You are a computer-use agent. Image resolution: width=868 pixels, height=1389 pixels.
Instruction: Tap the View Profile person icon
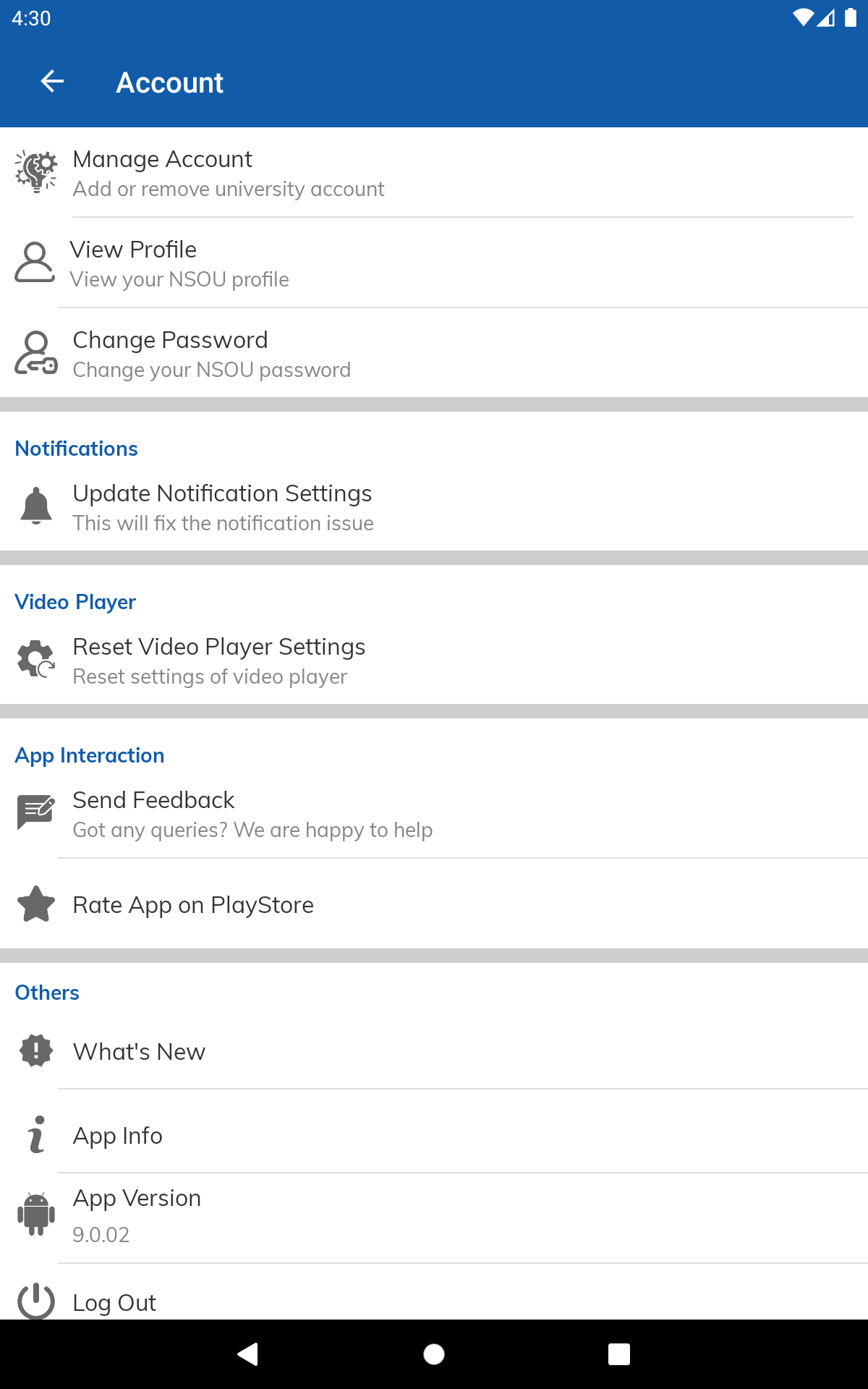click(35, 263)
